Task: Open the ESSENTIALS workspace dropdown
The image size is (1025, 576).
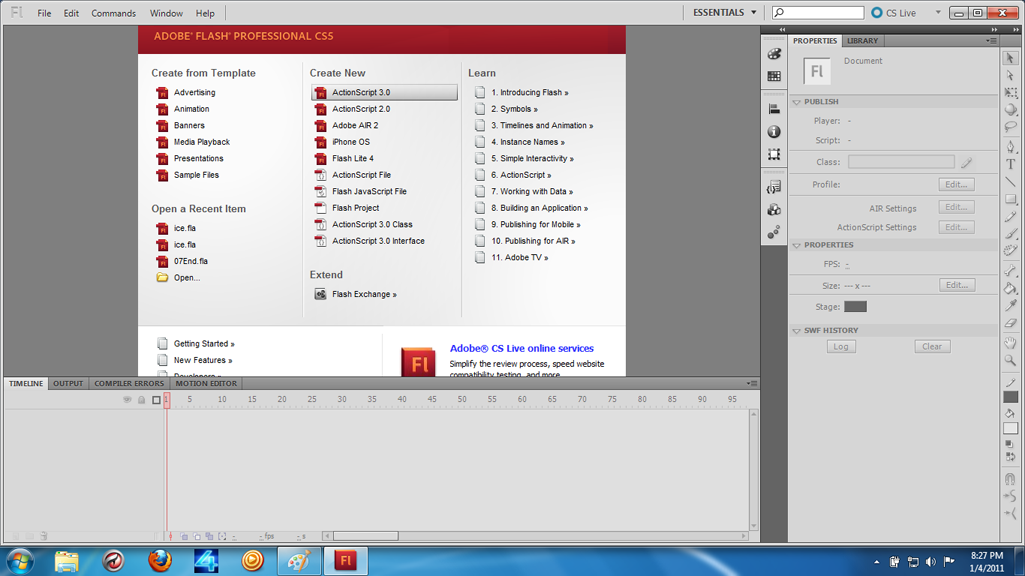Action: pos(725,12)
